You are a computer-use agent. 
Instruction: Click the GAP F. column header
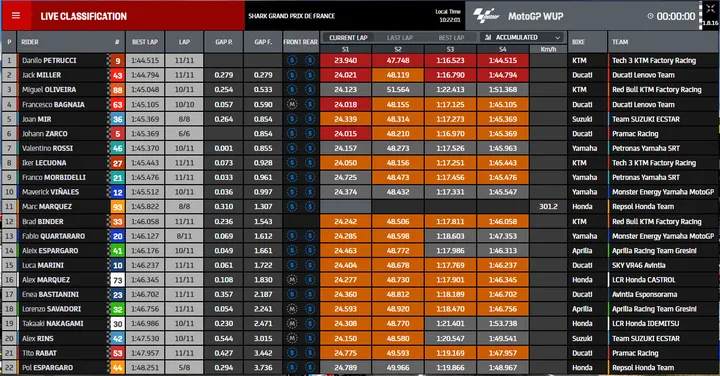tap(263, 42)
